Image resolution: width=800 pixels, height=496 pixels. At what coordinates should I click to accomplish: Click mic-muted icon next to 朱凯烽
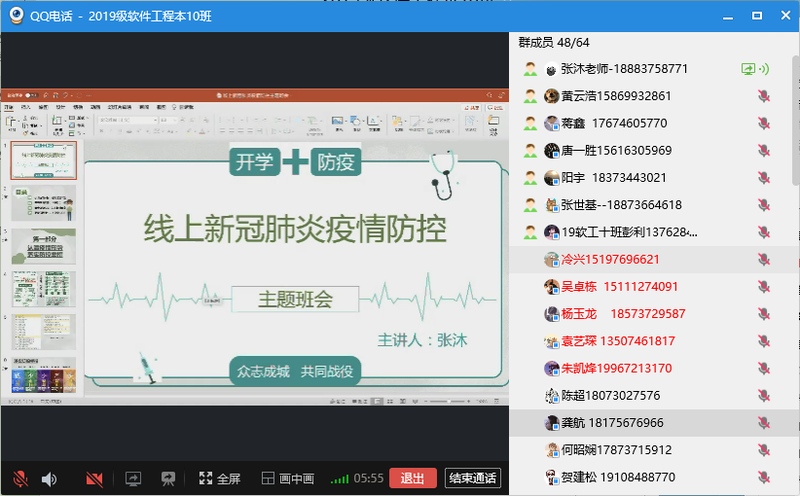pos(764,368)
